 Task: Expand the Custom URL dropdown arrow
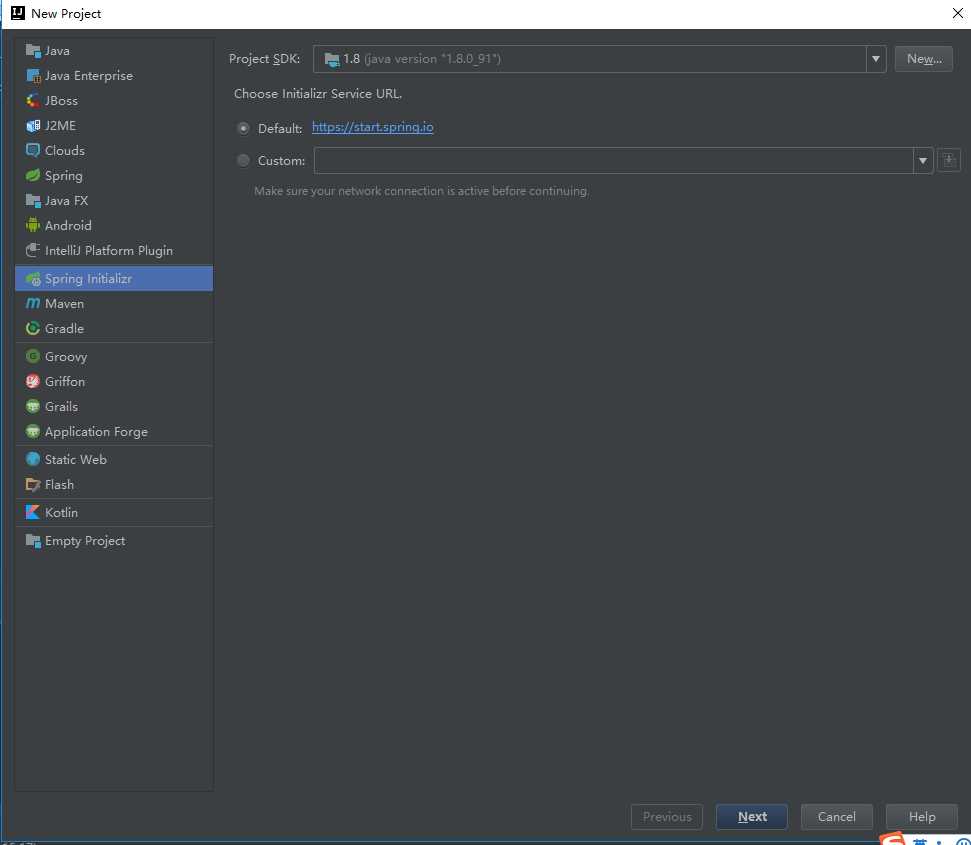tap(923, 161)
